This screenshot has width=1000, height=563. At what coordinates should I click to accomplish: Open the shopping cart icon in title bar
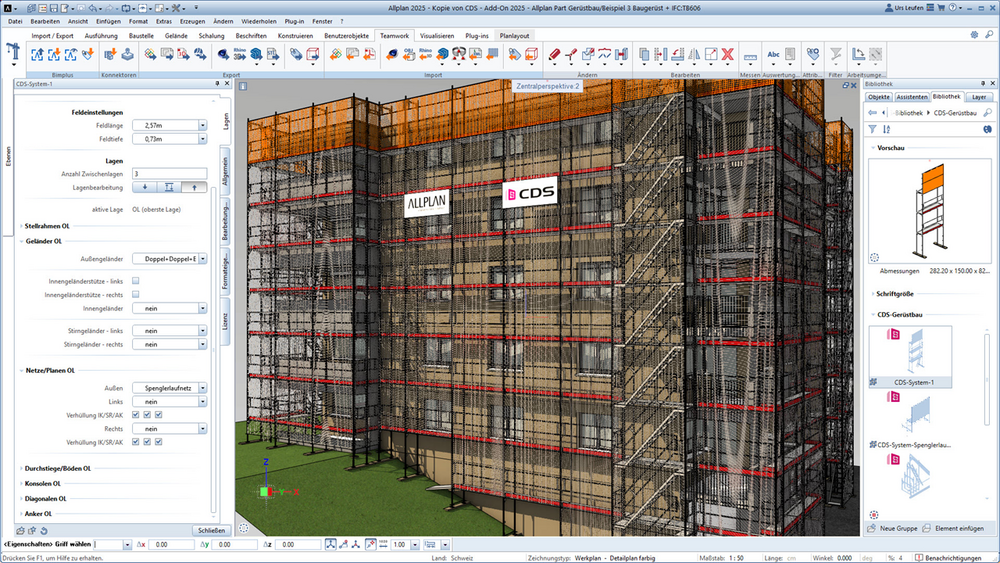click(x=940, y=8)
